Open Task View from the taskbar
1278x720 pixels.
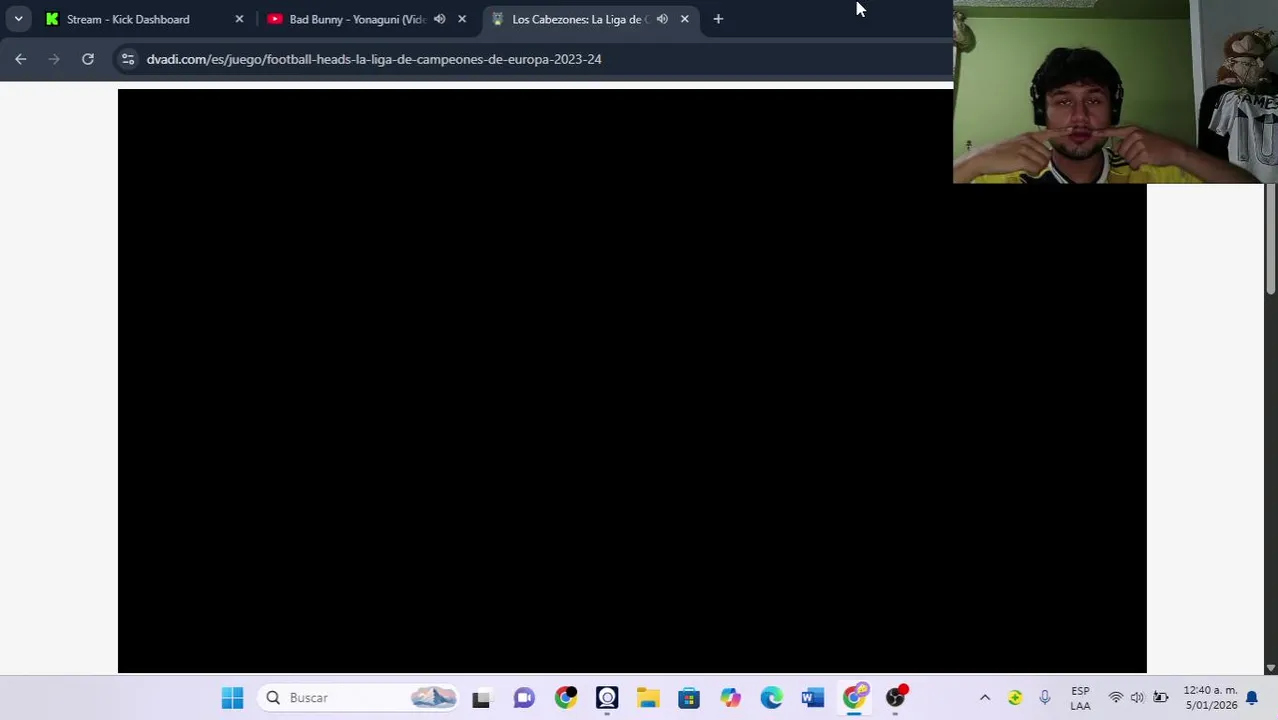481,698
